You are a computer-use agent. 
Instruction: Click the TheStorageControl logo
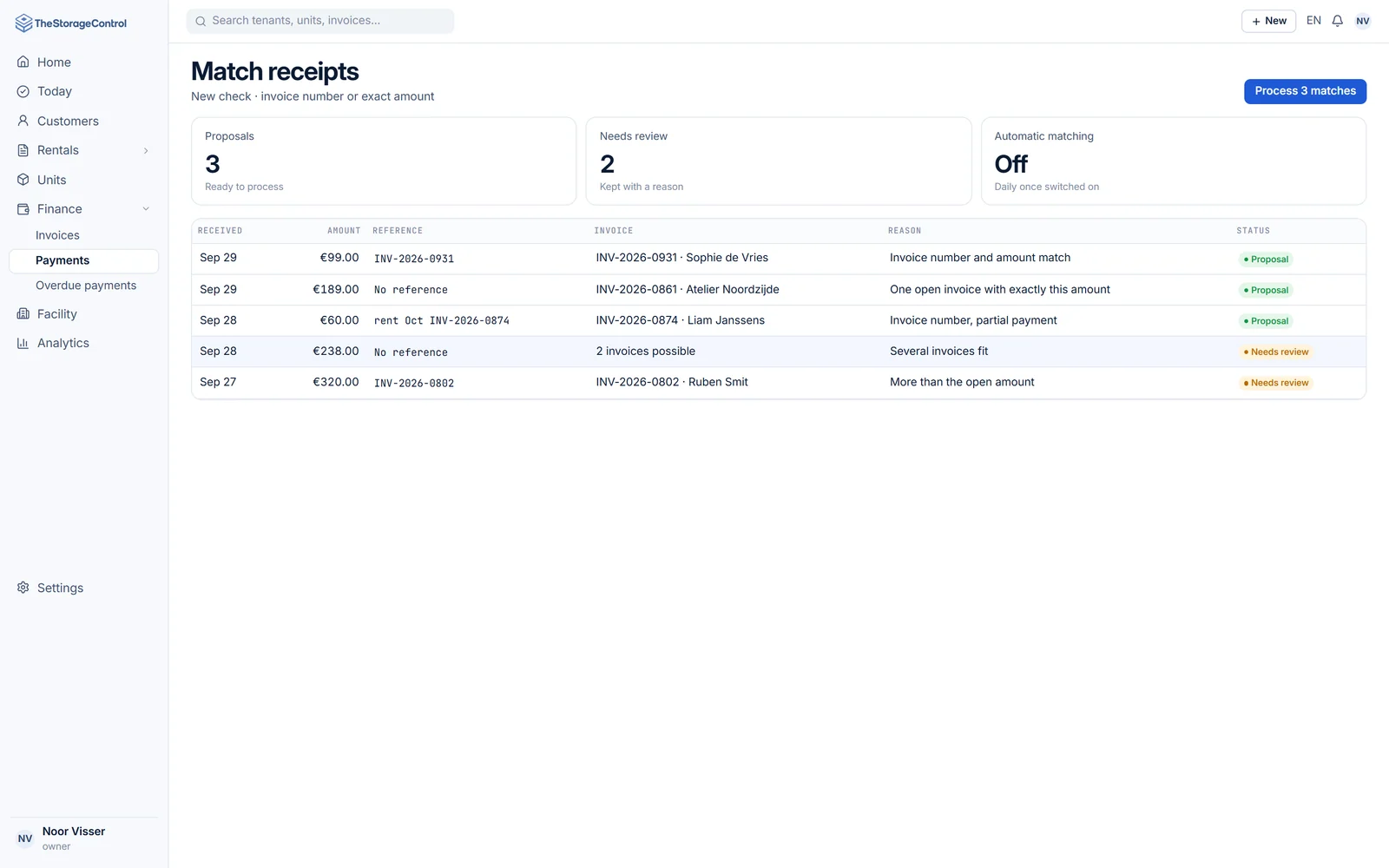(x=71, y=23)
